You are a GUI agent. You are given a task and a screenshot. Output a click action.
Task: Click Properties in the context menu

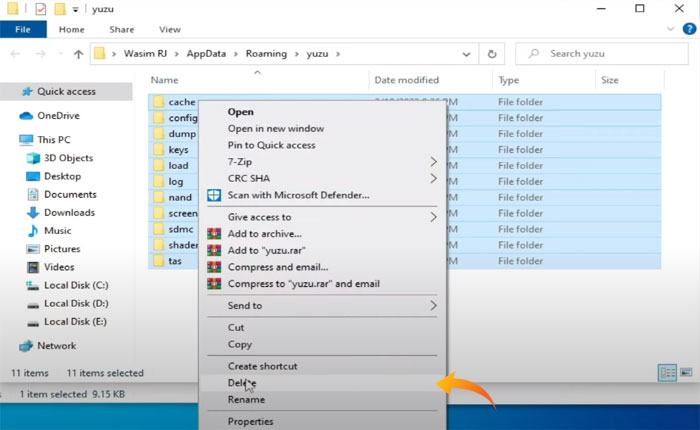(250, 422)
